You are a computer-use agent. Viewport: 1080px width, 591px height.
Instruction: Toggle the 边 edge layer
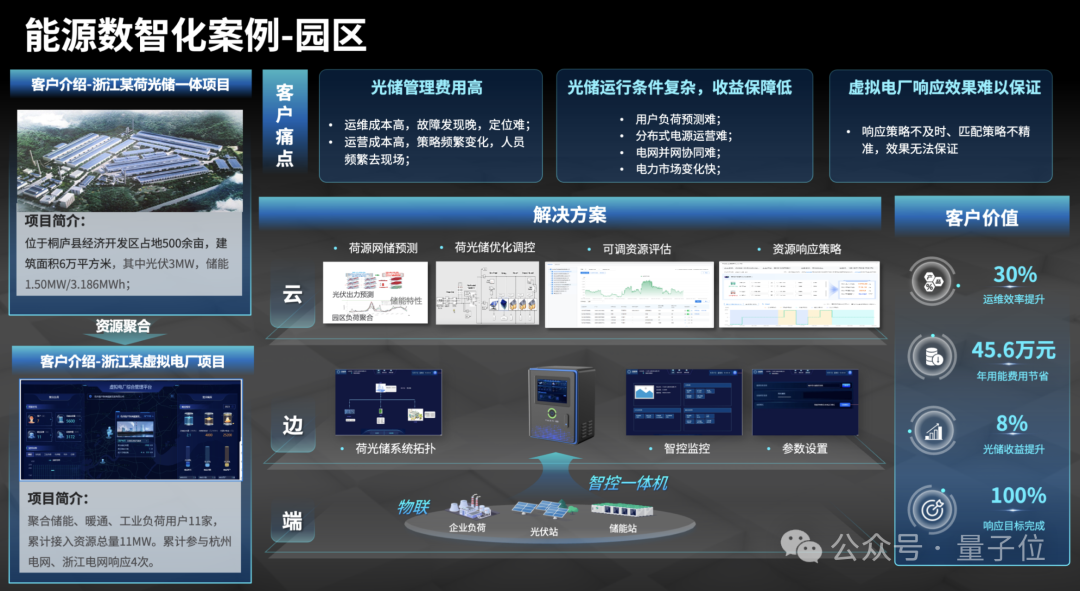point(291,422)
